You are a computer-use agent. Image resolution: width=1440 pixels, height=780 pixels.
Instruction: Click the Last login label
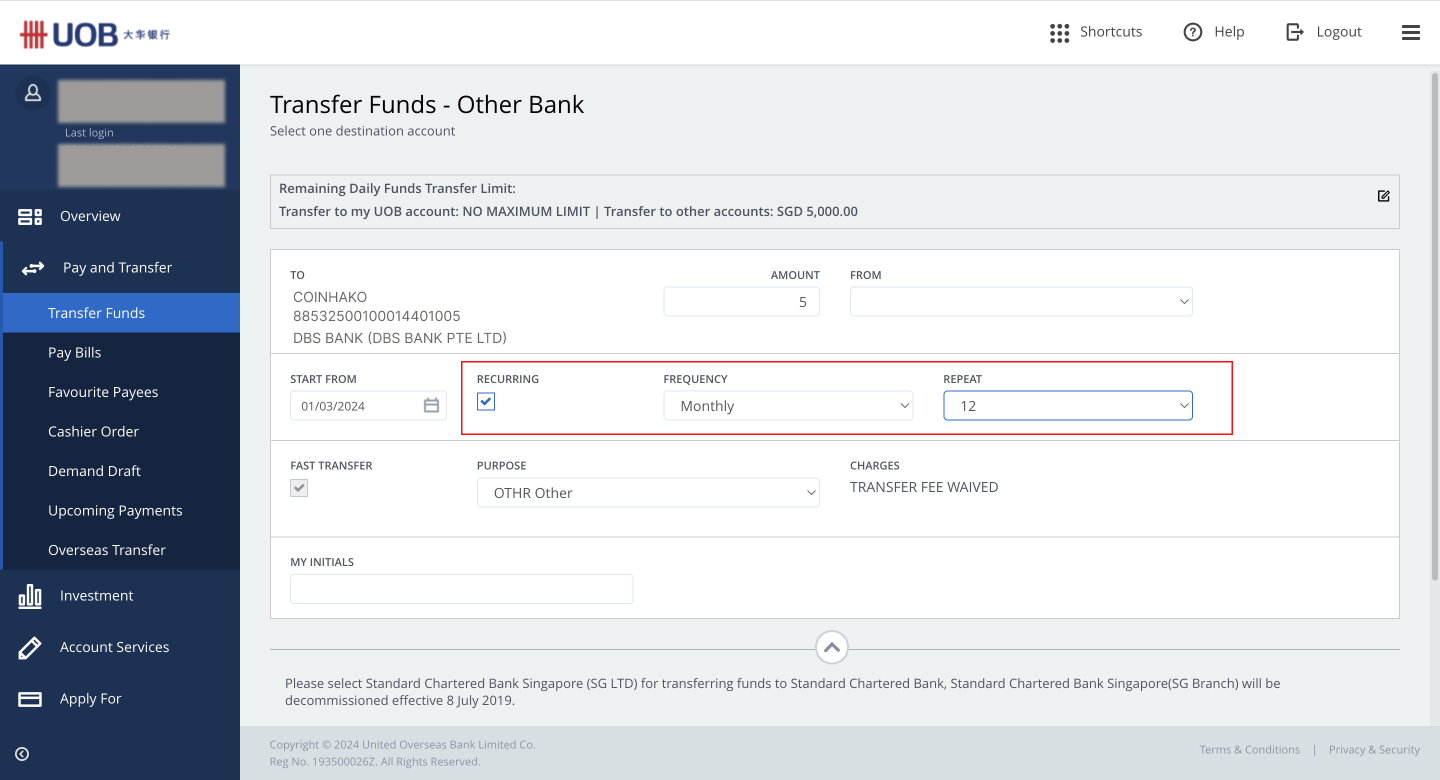pyautogui.click(x=89, y=133)
